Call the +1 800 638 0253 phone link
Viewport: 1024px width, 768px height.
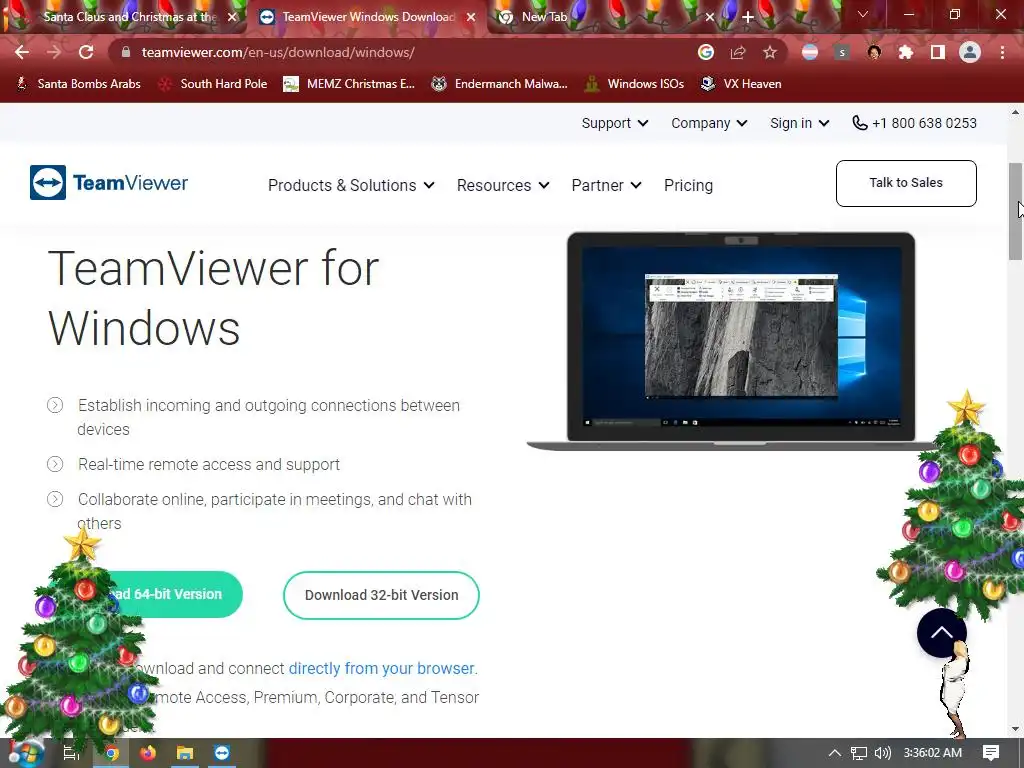click(914, 123)
